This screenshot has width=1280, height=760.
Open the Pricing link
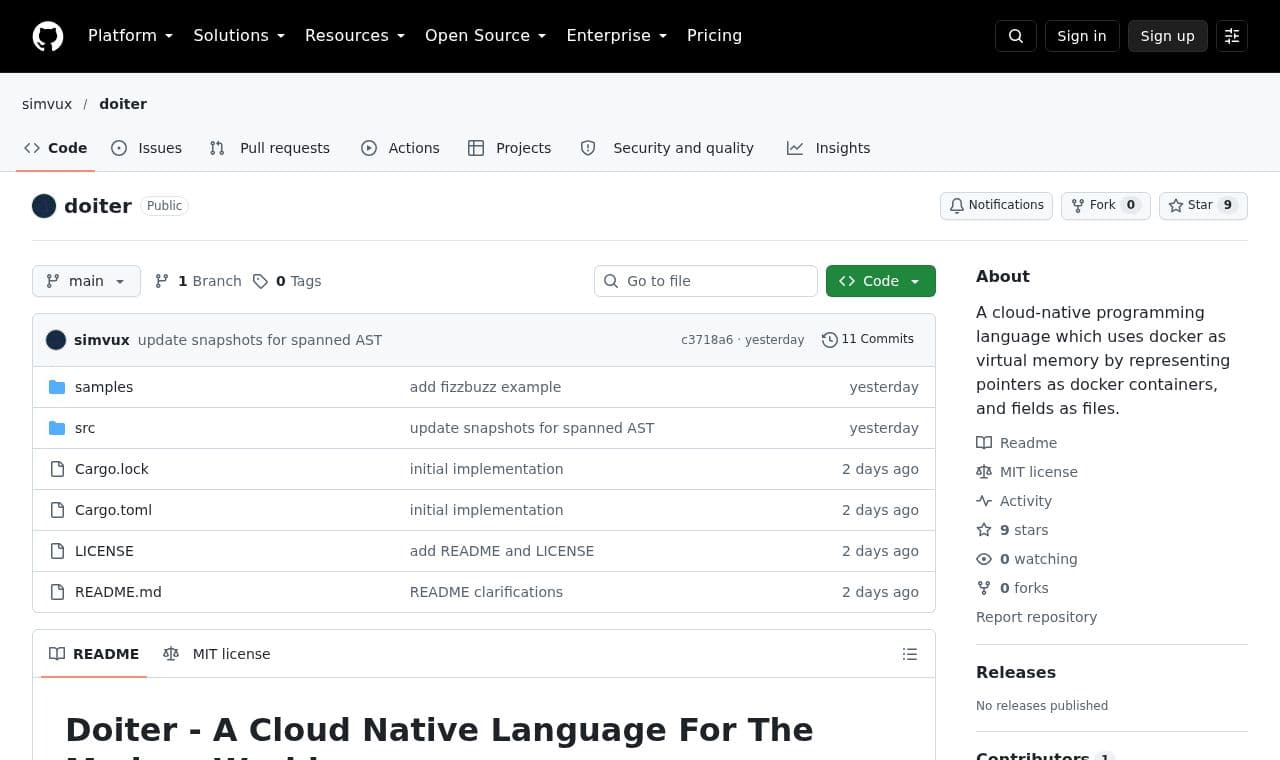[x=714, y=36]
